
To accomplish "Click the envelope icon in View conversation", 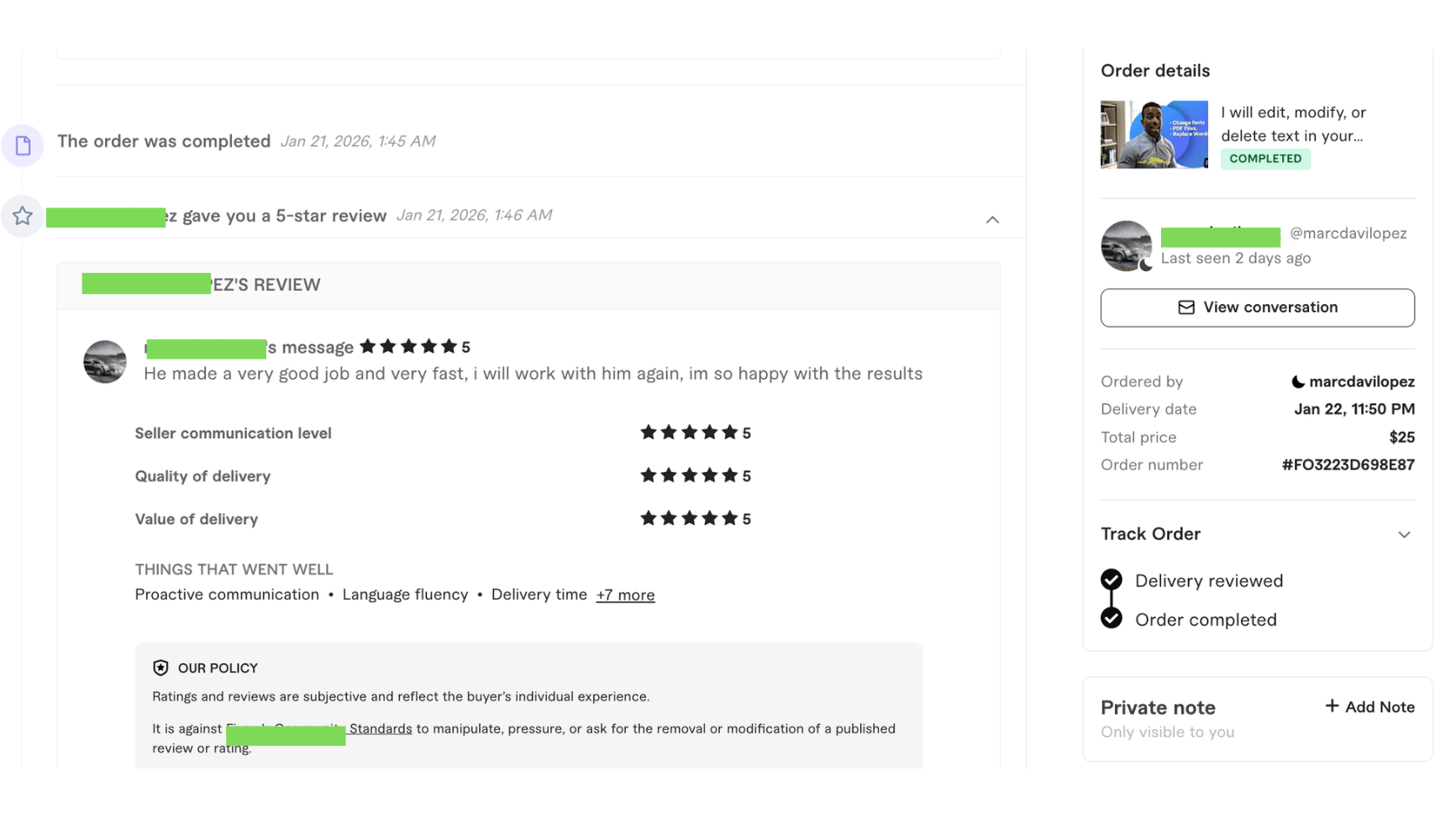I will tap(1185, 307).
